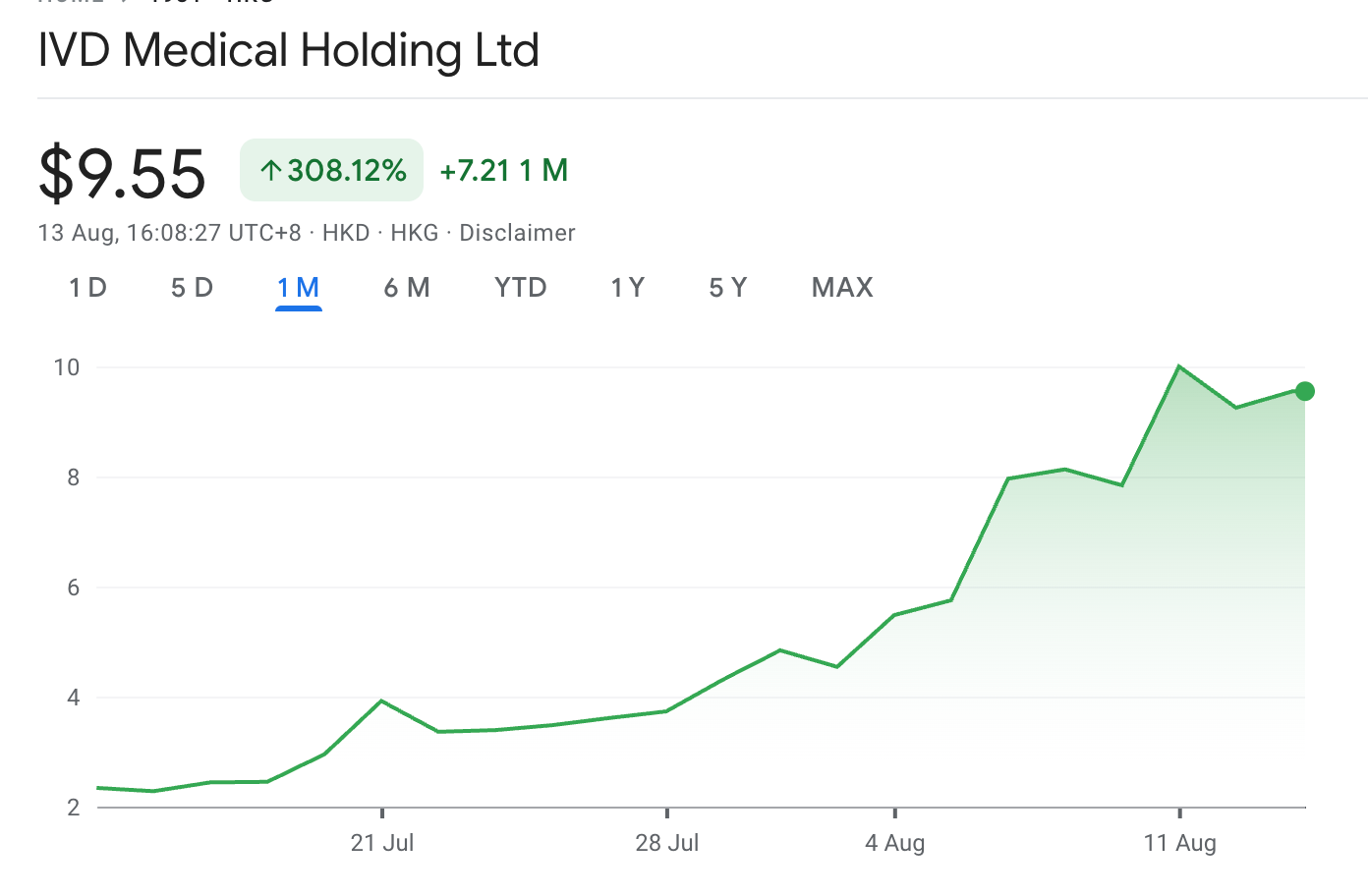Viewport: 1368px width, 896px height.
Task: Open the 1 Y chart view
Action: [627, 288]
